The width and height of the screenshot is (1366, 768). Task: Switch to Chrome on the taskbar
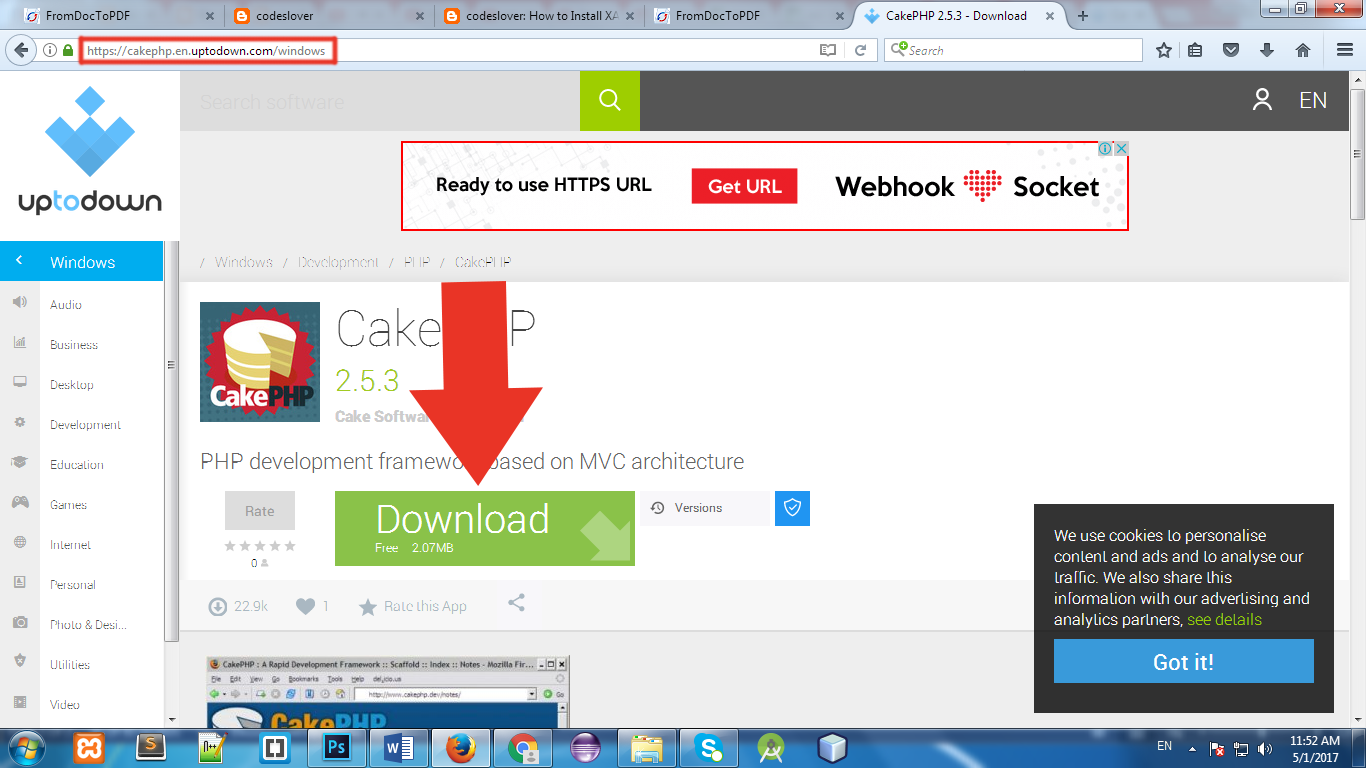(522, 748)
